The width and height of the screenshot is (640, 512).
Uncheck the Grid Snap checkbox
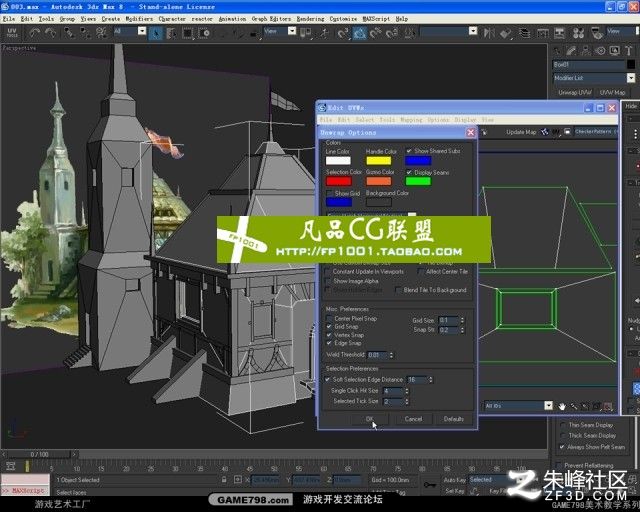[329, 327]
